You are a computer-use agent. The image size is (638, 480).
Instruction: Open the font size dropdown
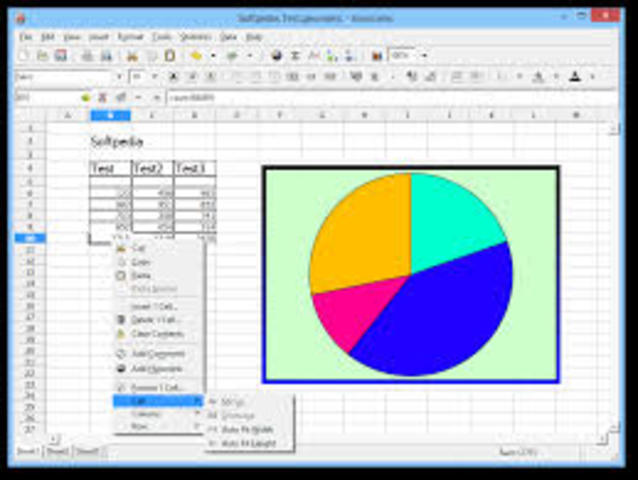(155, 76)
